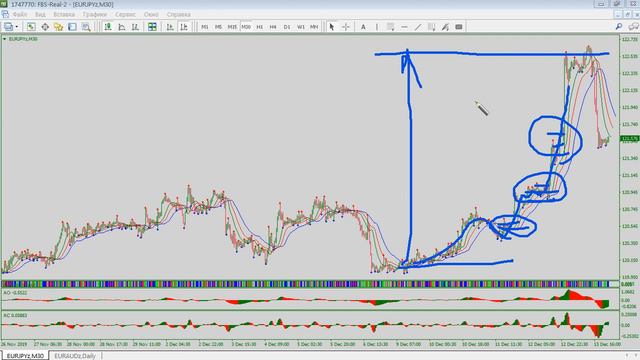This screenshot has width=640, height=360.
Task: Select the arrow Cursor tool
Action: (x=331, y=27)
